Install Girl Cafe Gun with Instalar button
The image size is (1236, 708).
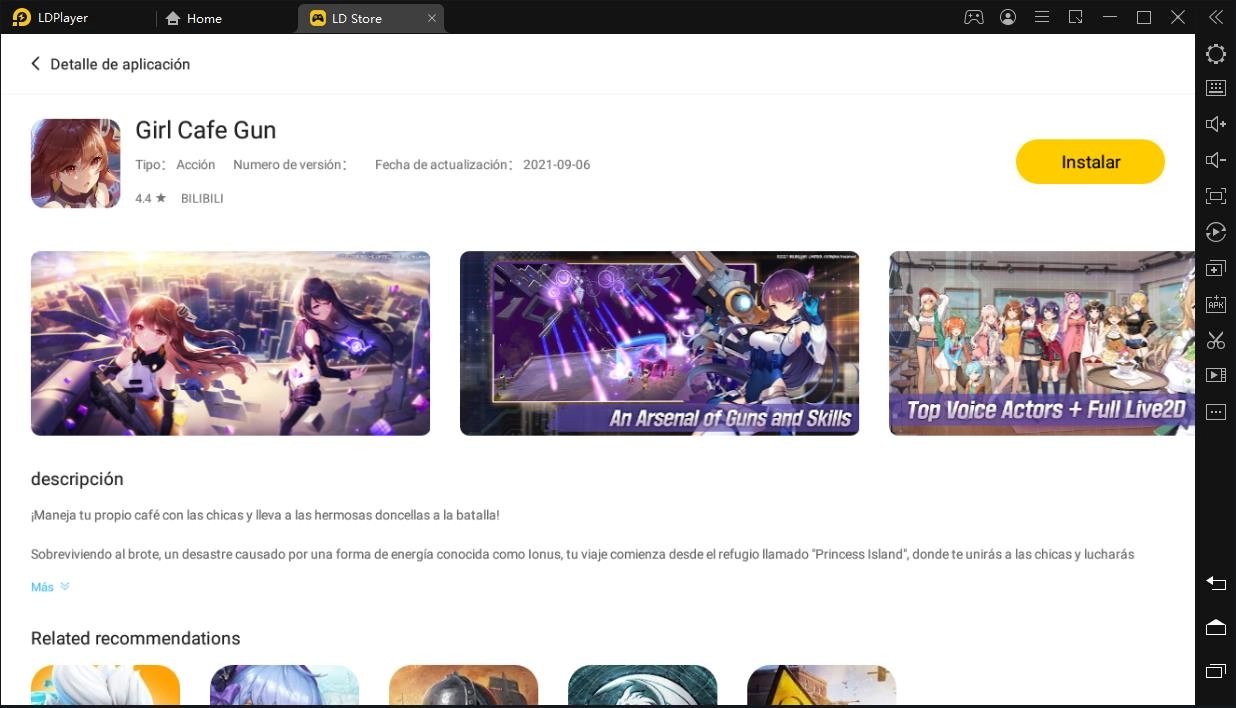click(x=1090, y=162)
